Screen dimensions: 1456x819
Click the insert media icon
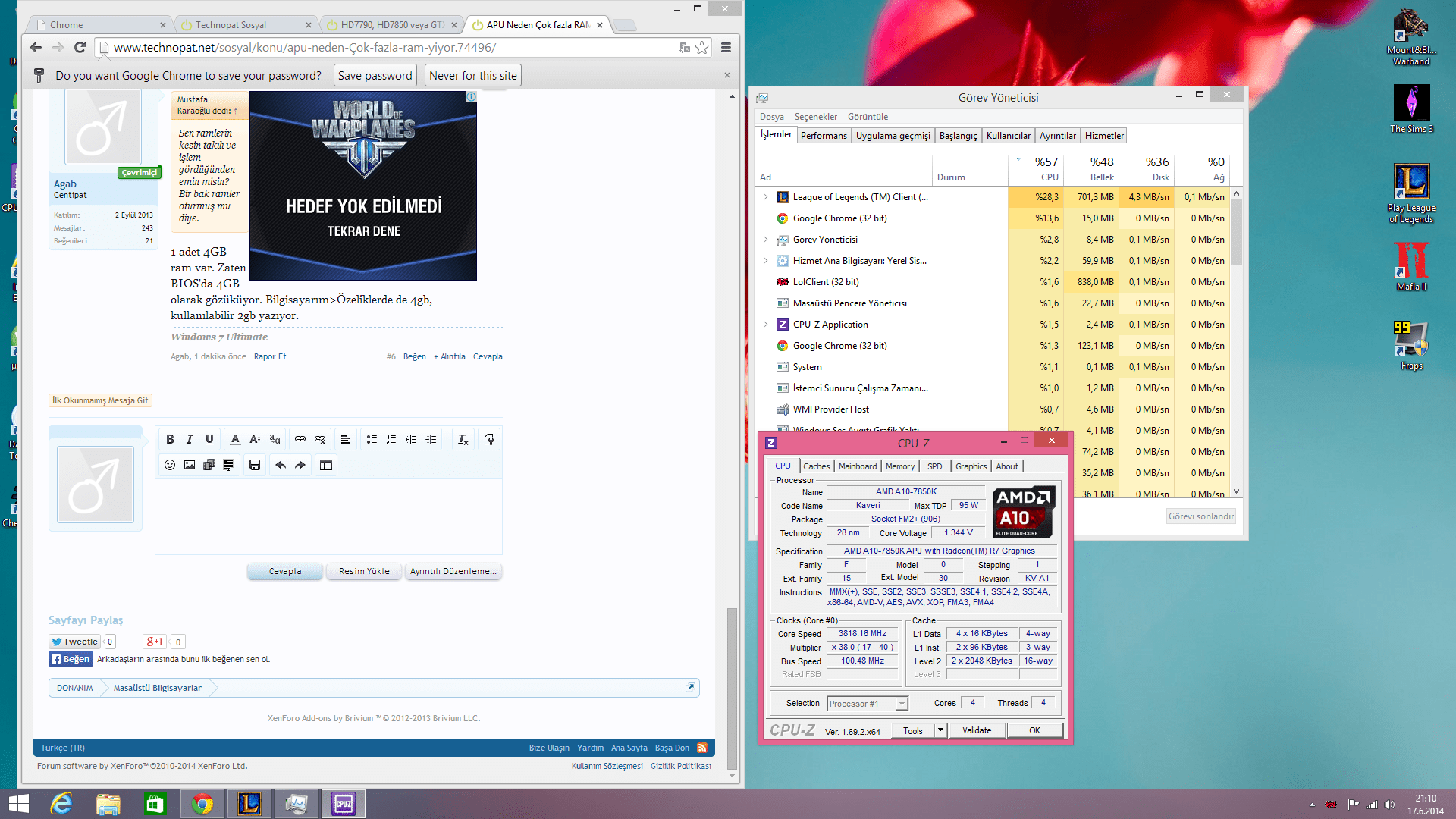pyautogui.click(x=209, y=465)
